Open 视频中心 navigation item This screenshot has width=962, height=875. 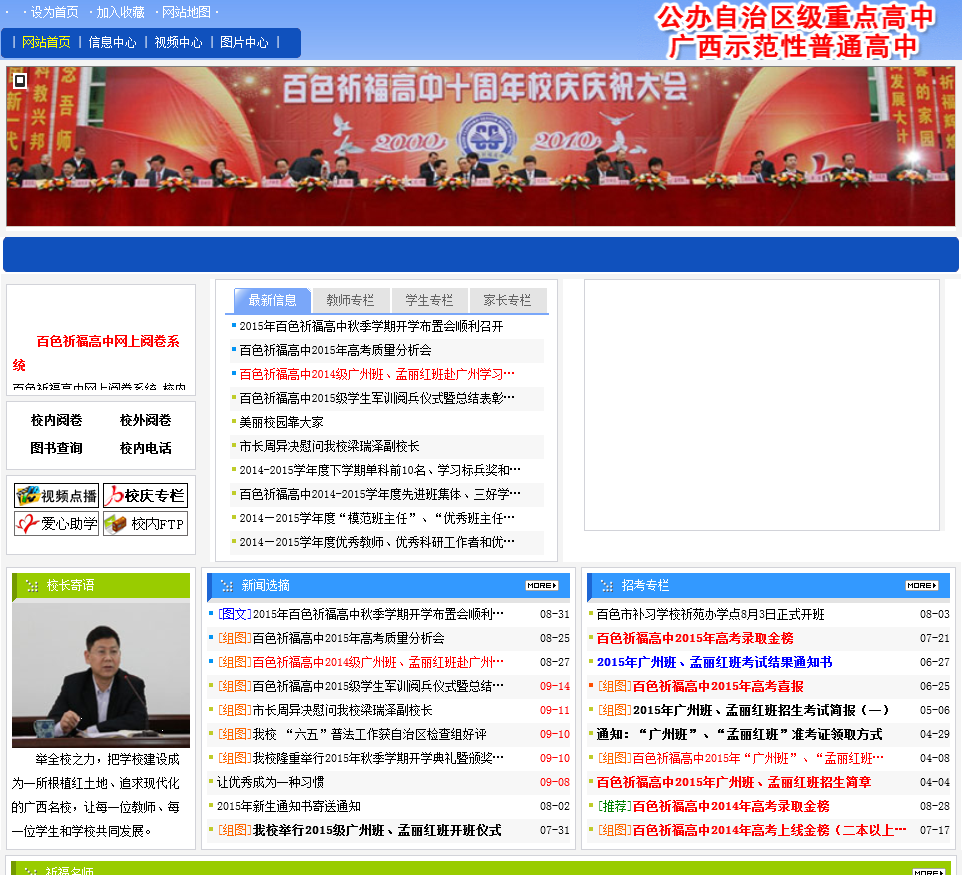point(178,42)
